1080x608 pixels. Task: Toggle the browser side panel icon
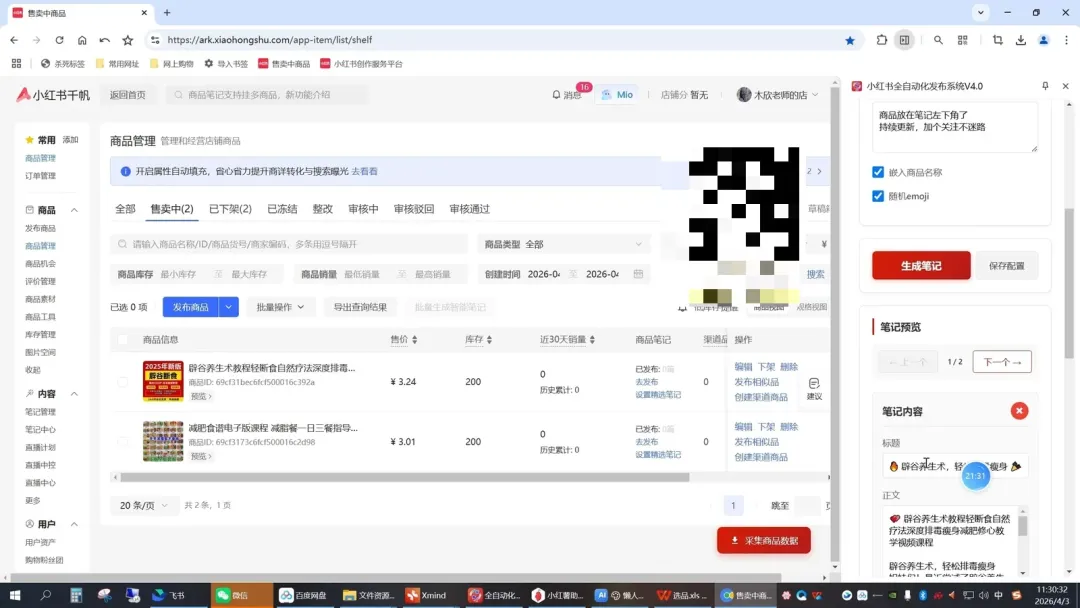[904, 40]
